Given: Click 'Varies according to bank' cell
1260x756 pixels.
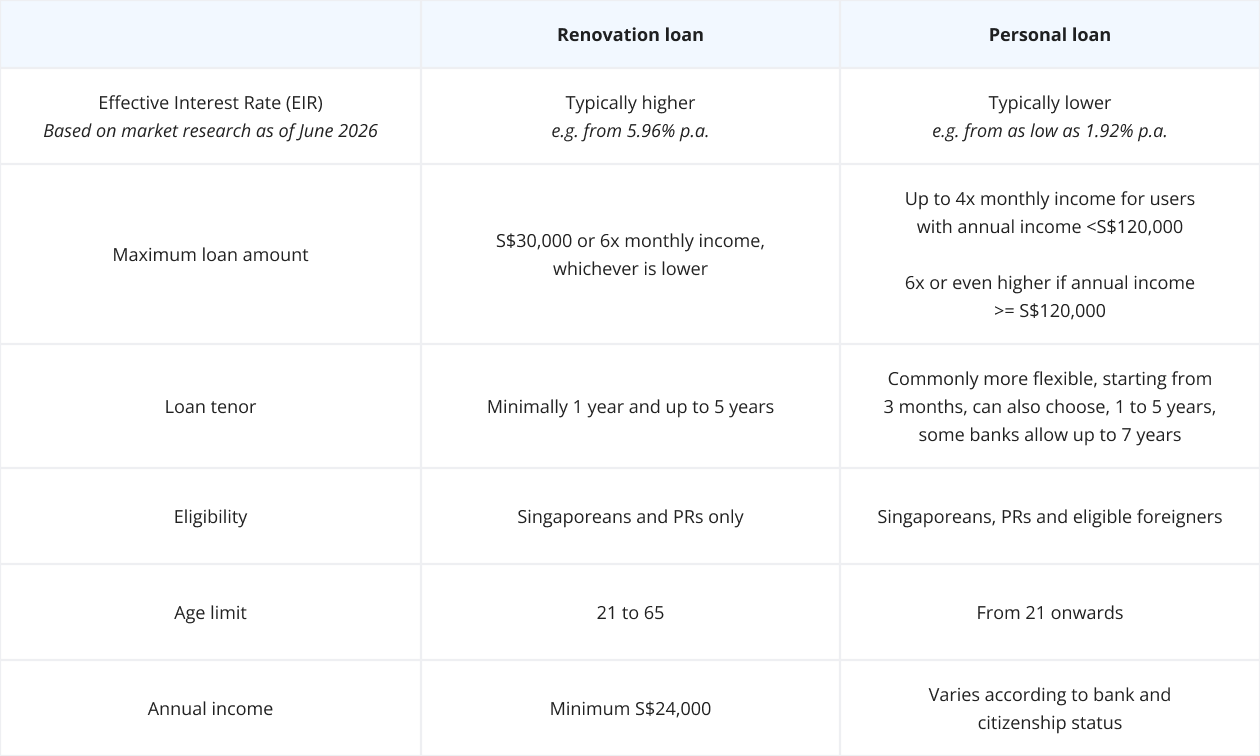Looking at the screenshot, I should click(x=1049, y=708).
